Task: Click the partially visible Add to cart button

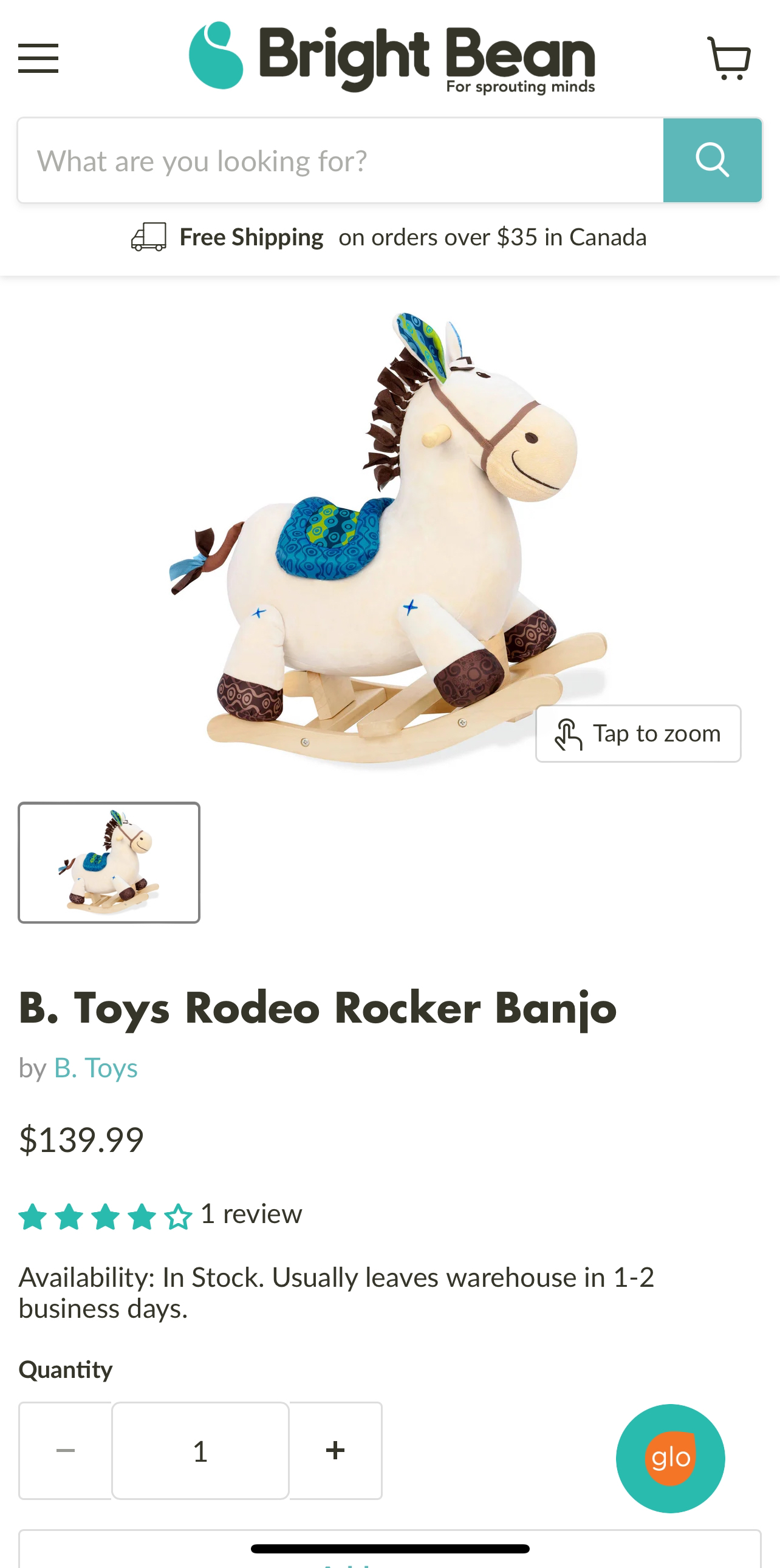Action: [389, 1550]
